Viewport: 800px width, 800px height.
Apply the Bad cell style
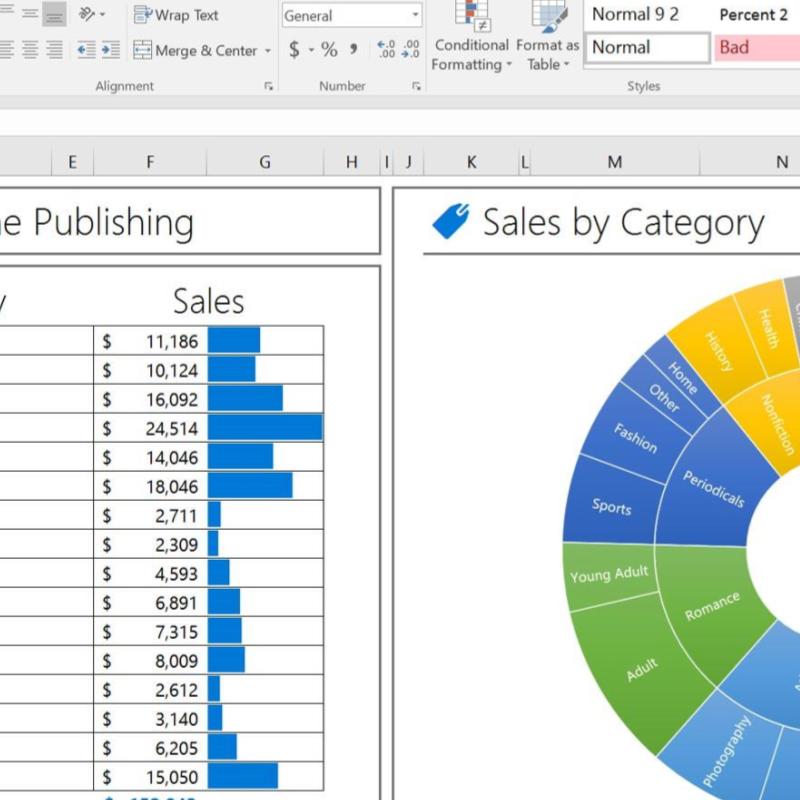click(x=757, y=47)
